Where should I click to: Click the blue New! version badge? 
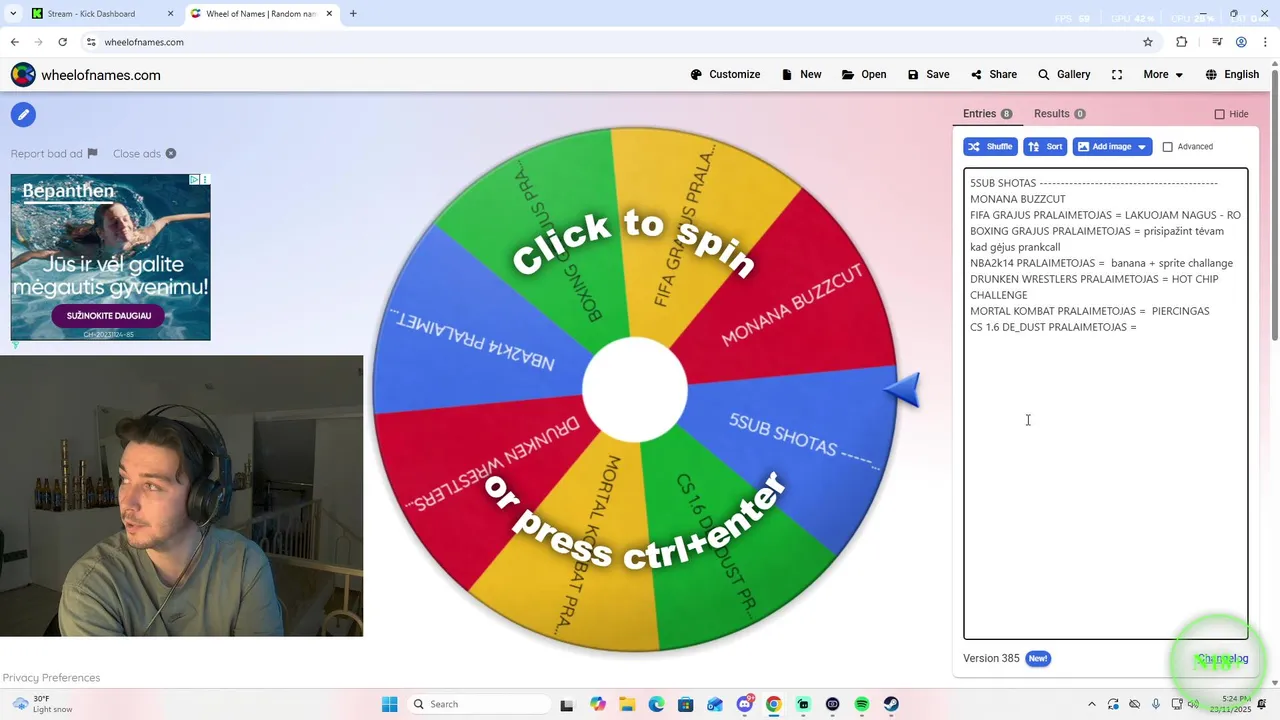tap(1038, 659)
